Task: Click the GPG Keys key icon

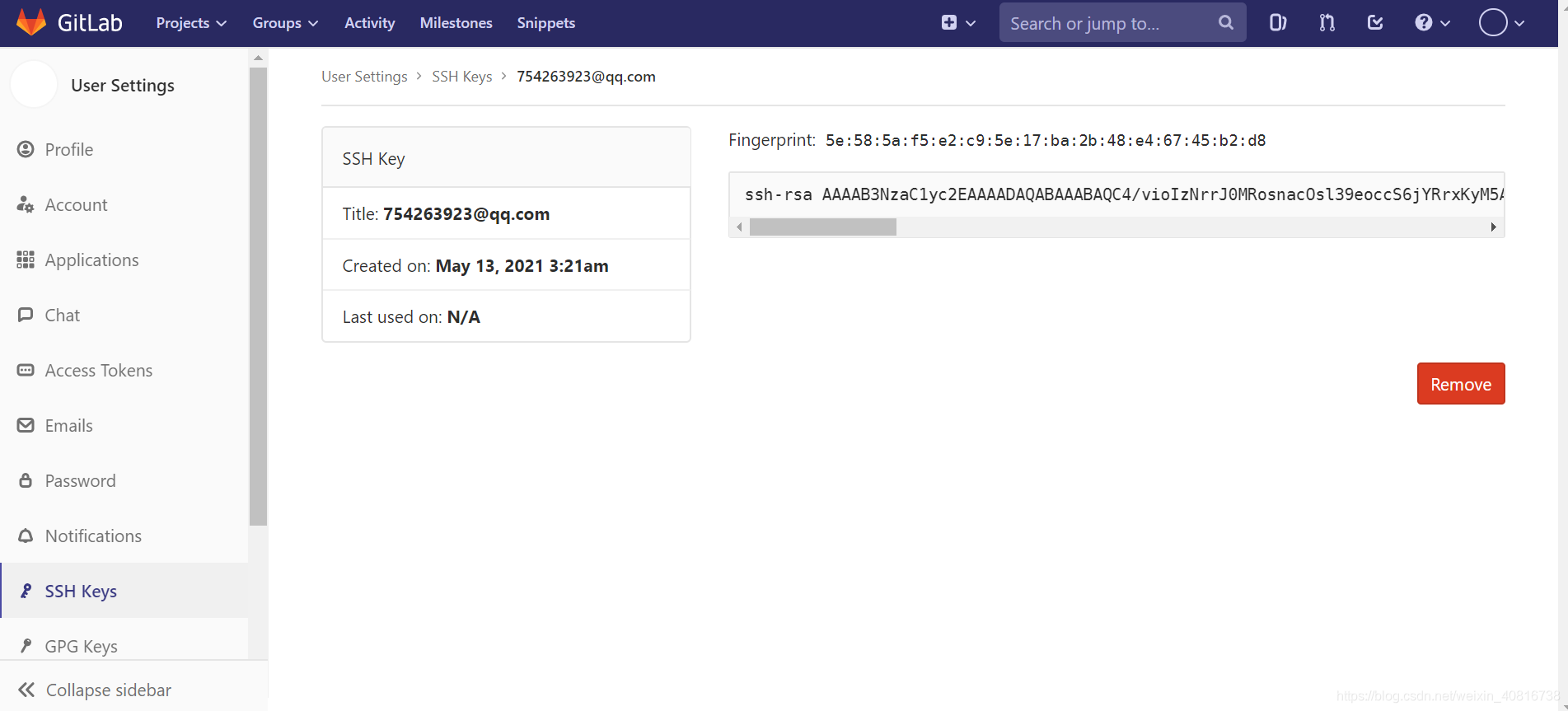Action: click(26, 646)
